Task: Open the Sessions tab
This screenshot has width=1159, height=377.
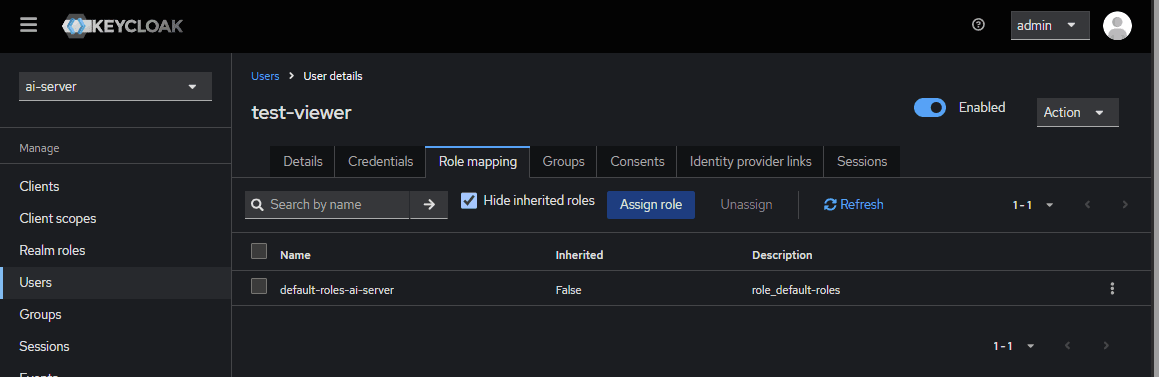Action: tap(862, 161)
